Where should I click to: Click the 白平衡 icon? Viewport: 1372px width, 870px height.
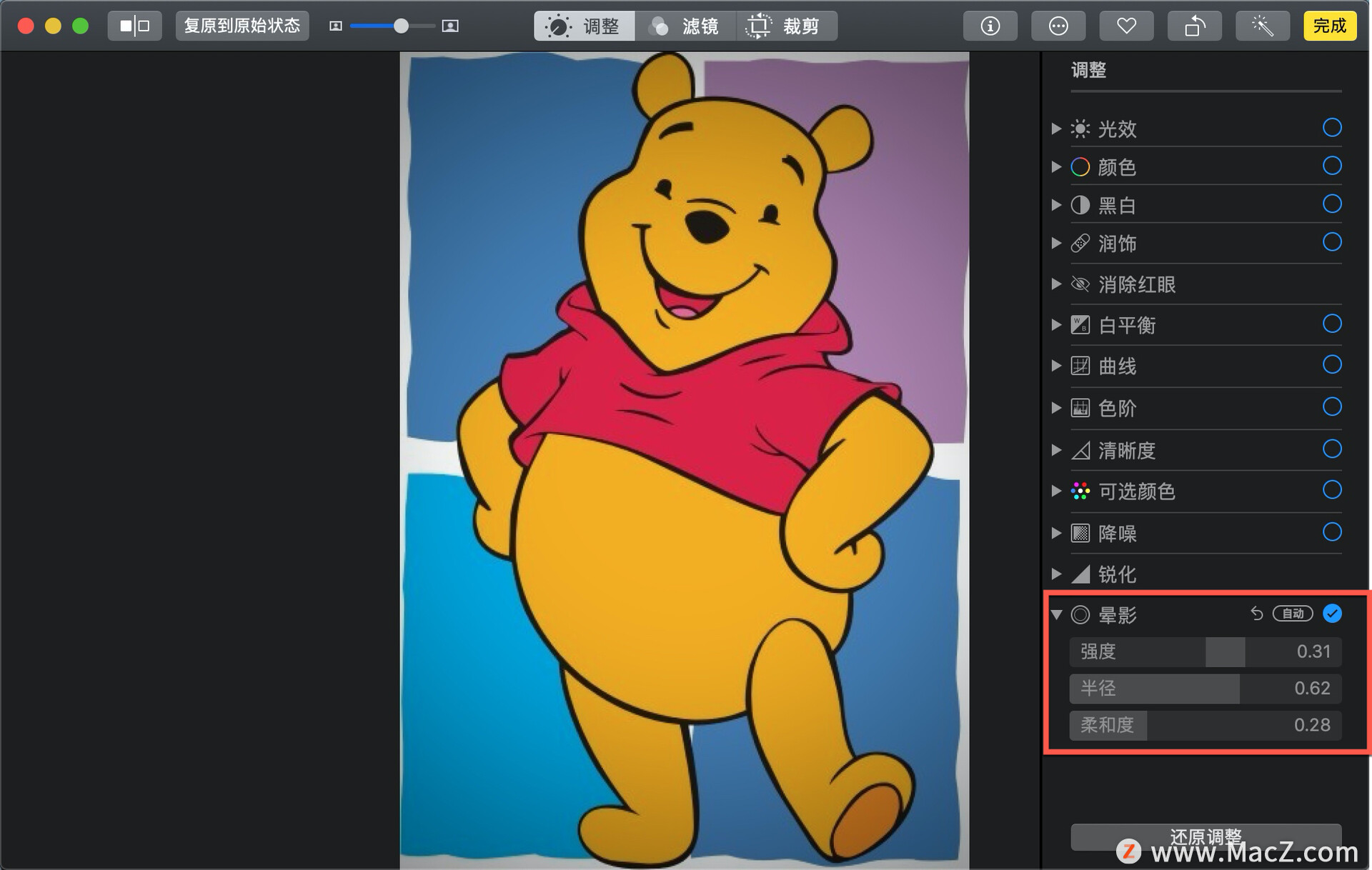(x=1080, y=325)
